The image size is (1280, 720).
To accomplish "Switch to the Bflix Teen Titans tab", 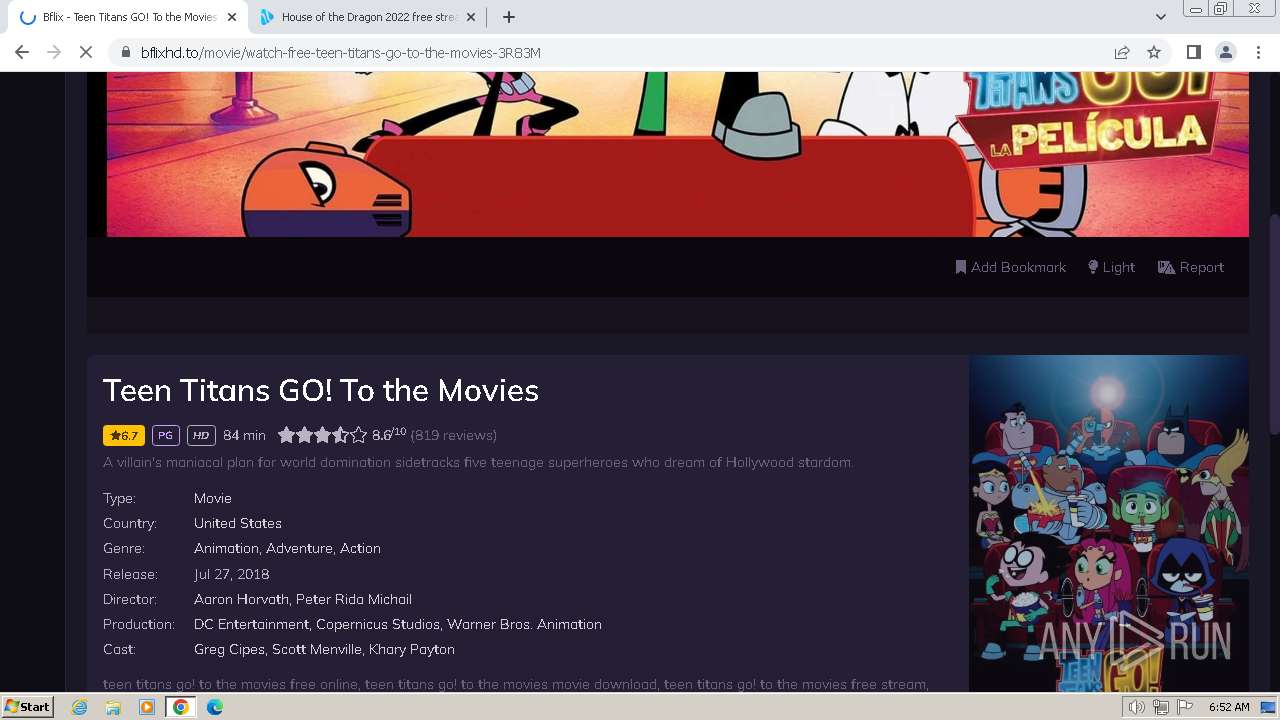I will click(x=129, y=17).
